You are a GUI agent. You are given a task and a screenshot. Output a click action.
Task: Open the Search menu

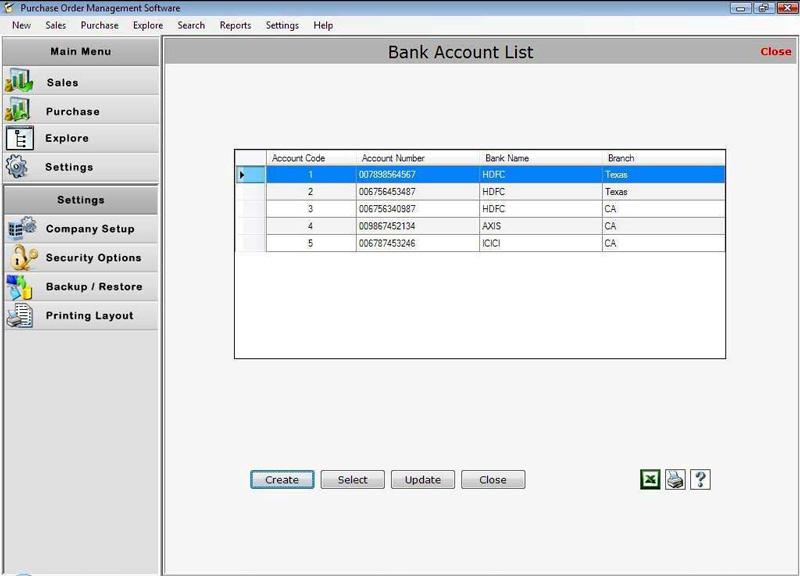[190, 25]
